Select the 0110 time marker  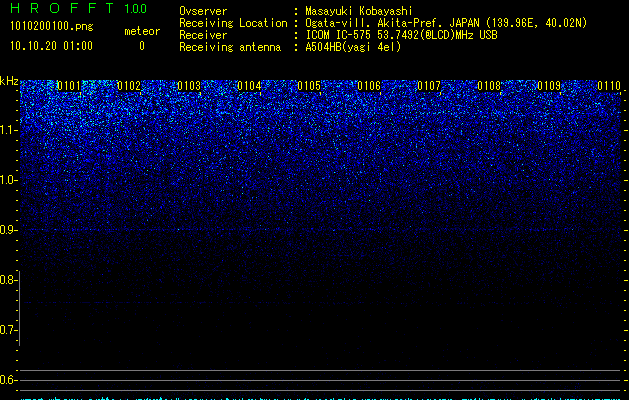point(609,86)
